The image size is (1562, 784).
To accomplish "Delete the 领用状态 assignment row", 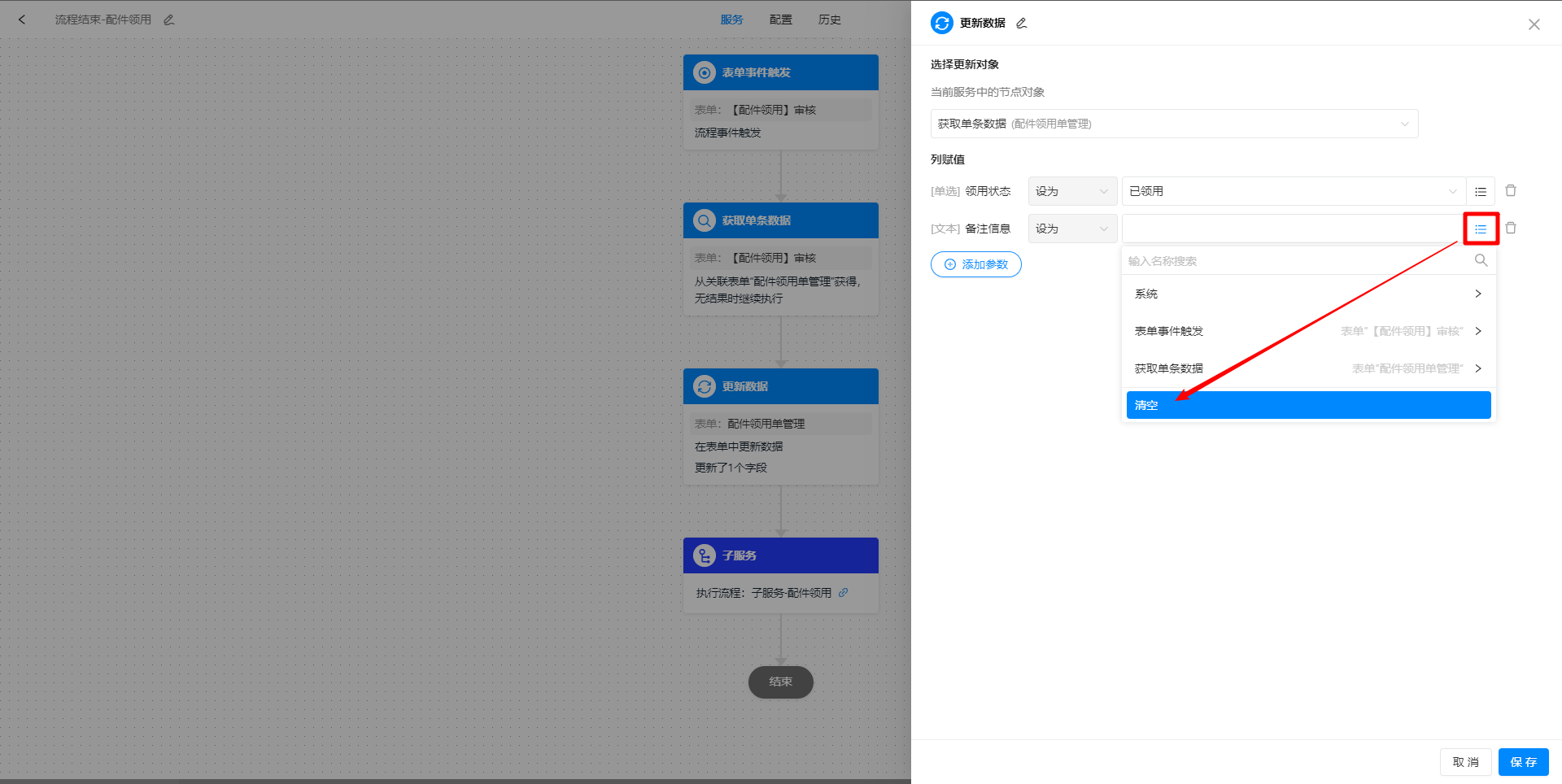I will [x=1511, y=191].
